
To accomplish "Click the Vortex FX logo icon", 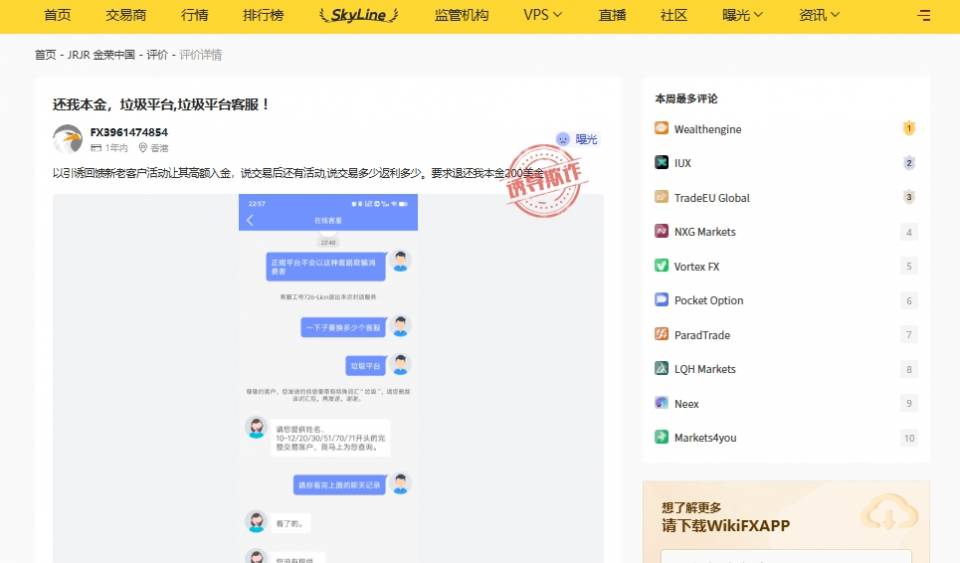I will pyautogui.click(x=661, y=265).
